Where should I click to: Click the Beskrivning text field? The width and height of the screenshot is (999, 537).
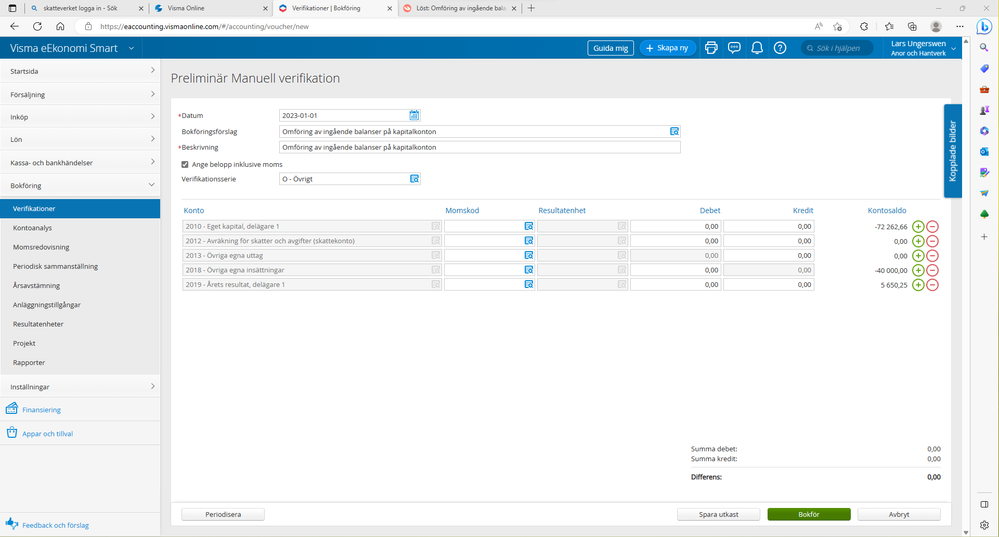(480, 147)
